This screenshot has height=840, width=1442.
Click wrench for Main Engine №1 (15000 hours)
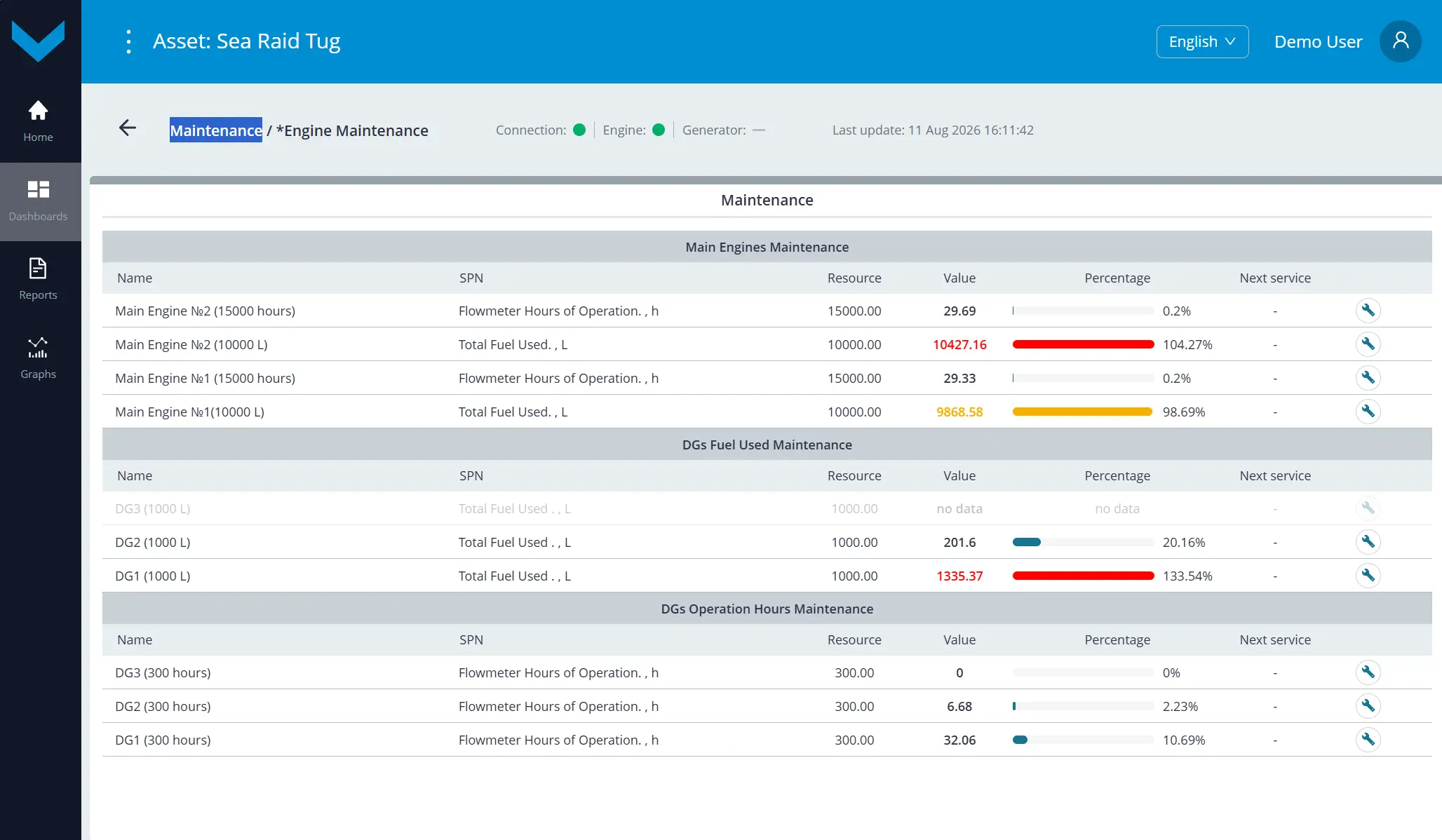[x=1368, y=378]
